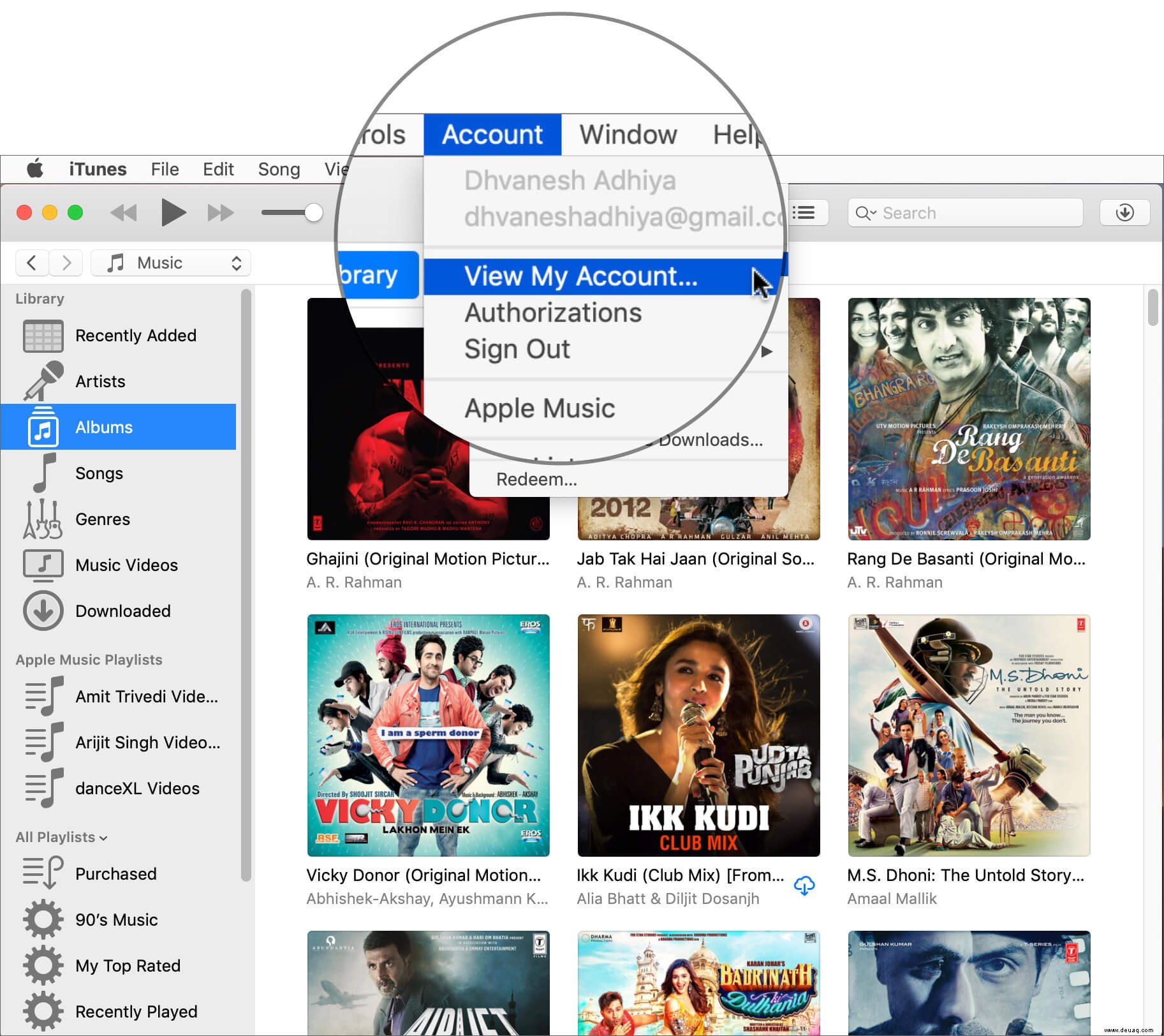Open the iTunes menu
The width and height of the screenshot is (1164, 1036).
pyautogui.click(x=98, y=169)
